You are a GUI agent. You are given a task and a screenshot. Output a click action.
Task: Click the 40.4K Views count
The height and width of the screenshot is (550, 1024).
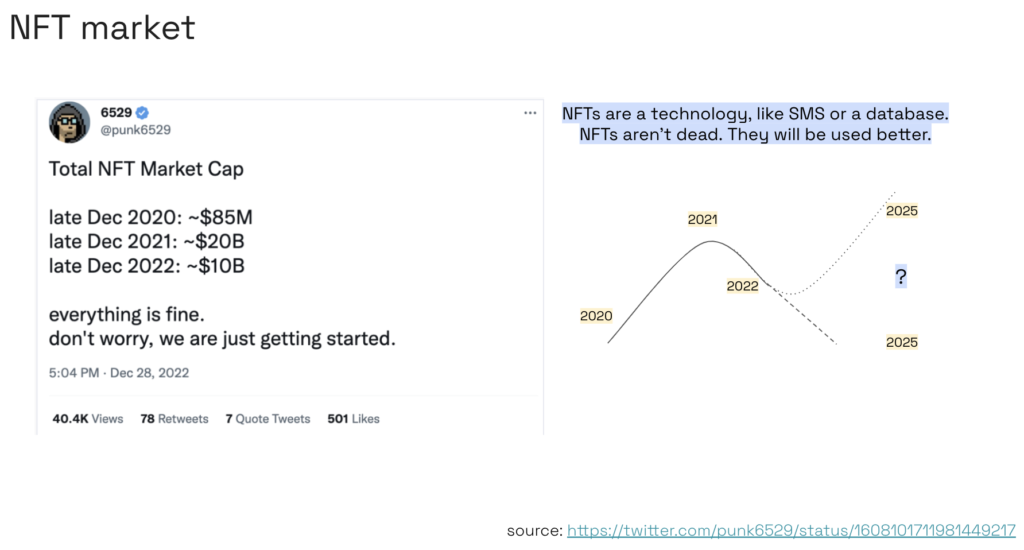pos(88,419)
